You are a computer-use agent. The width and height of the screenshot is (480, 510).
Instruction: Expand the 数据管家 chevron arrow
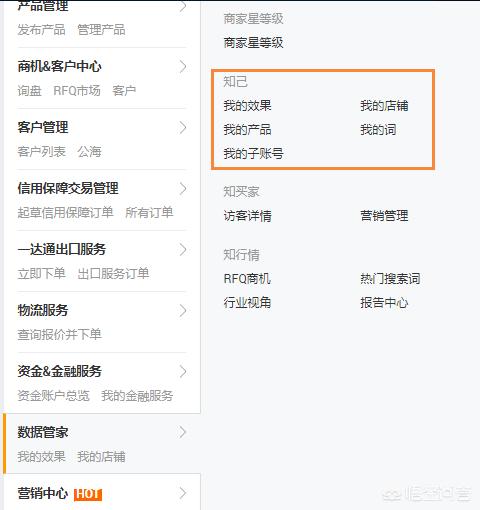(x=183, y=432)
